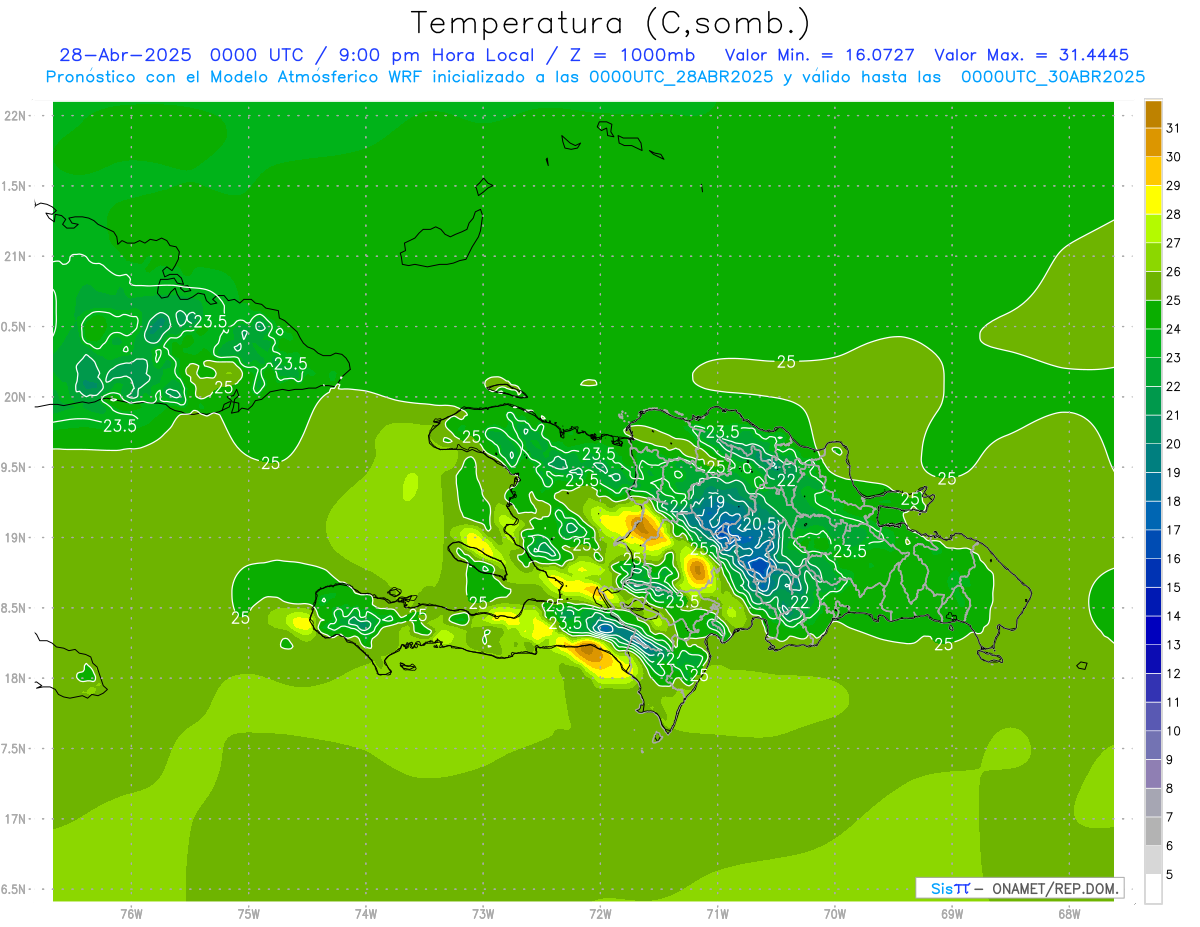Screen dimensions: 1200x927
Task: Click the 'SisTT' logo text
Action: coord(949,888)
